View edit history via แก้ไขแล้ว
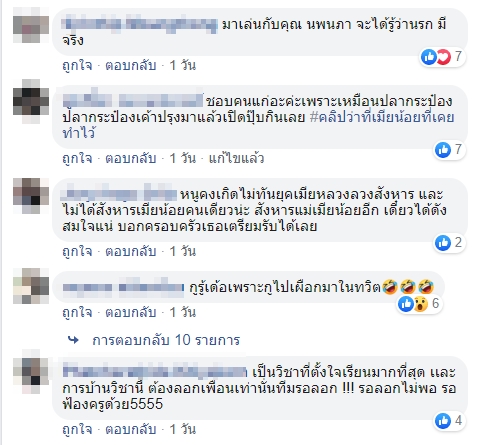Image resolution: width=497 pixels, height=445 pixels. (236, 158)
